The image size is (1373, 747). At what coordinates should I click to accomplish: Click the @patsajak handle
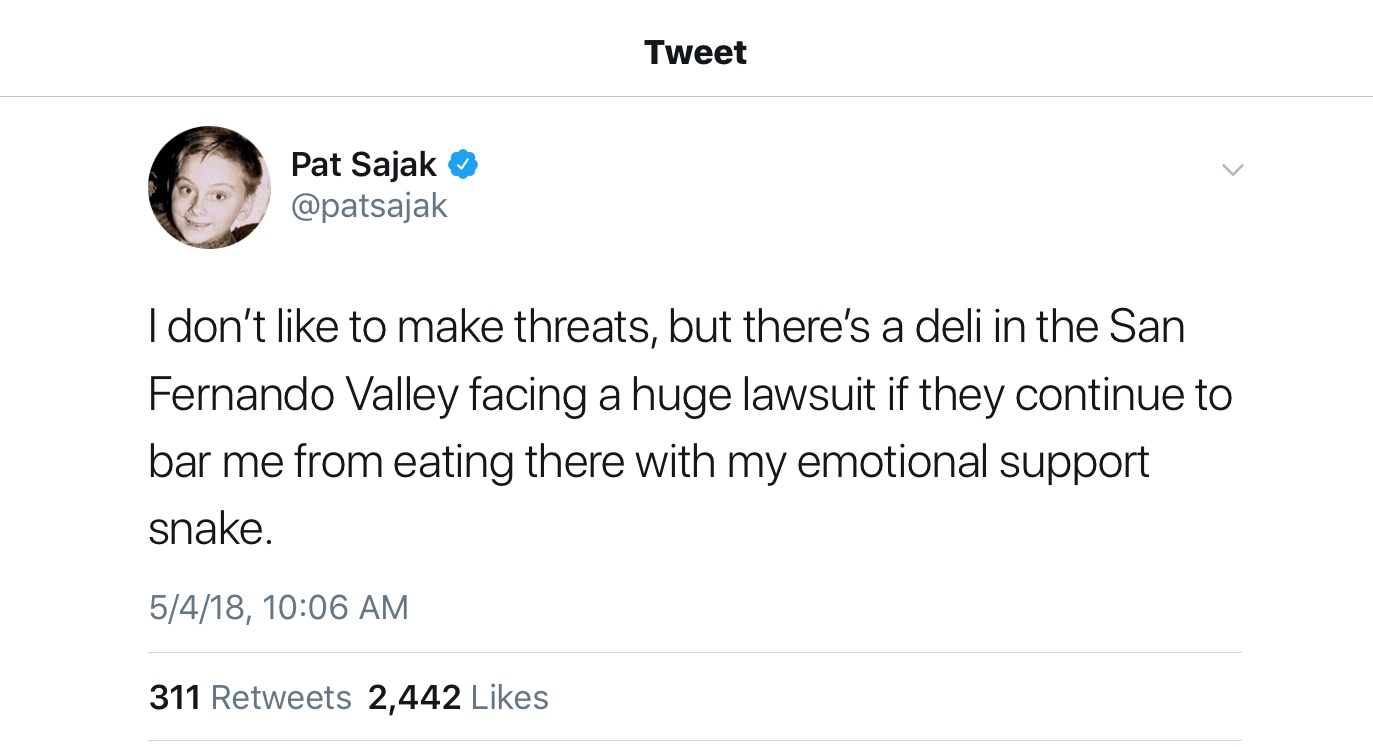pos(369,206)
